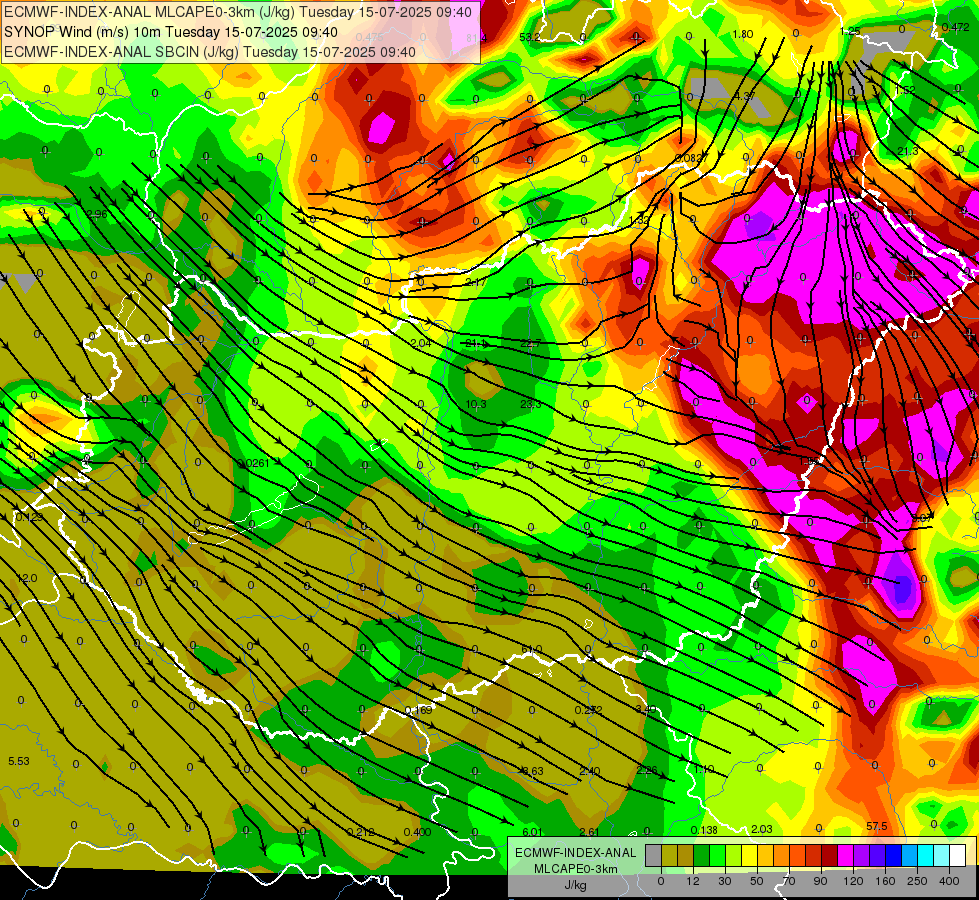
Task: Click the SBCIN header line in title box
Action: 210,52
